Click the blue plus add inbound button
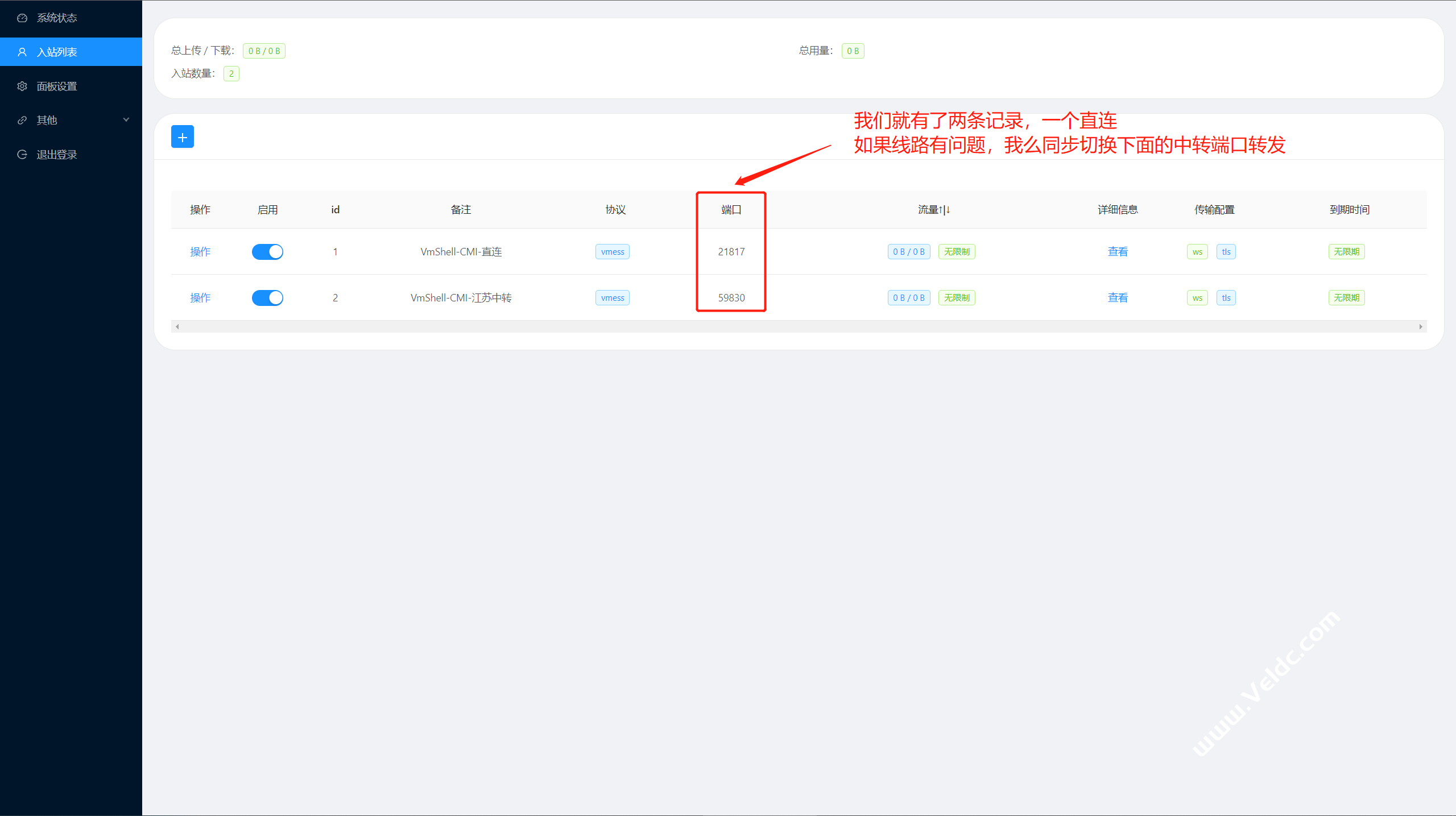The width and height of the screenshot is (1456, 816). tap(182, 137)
